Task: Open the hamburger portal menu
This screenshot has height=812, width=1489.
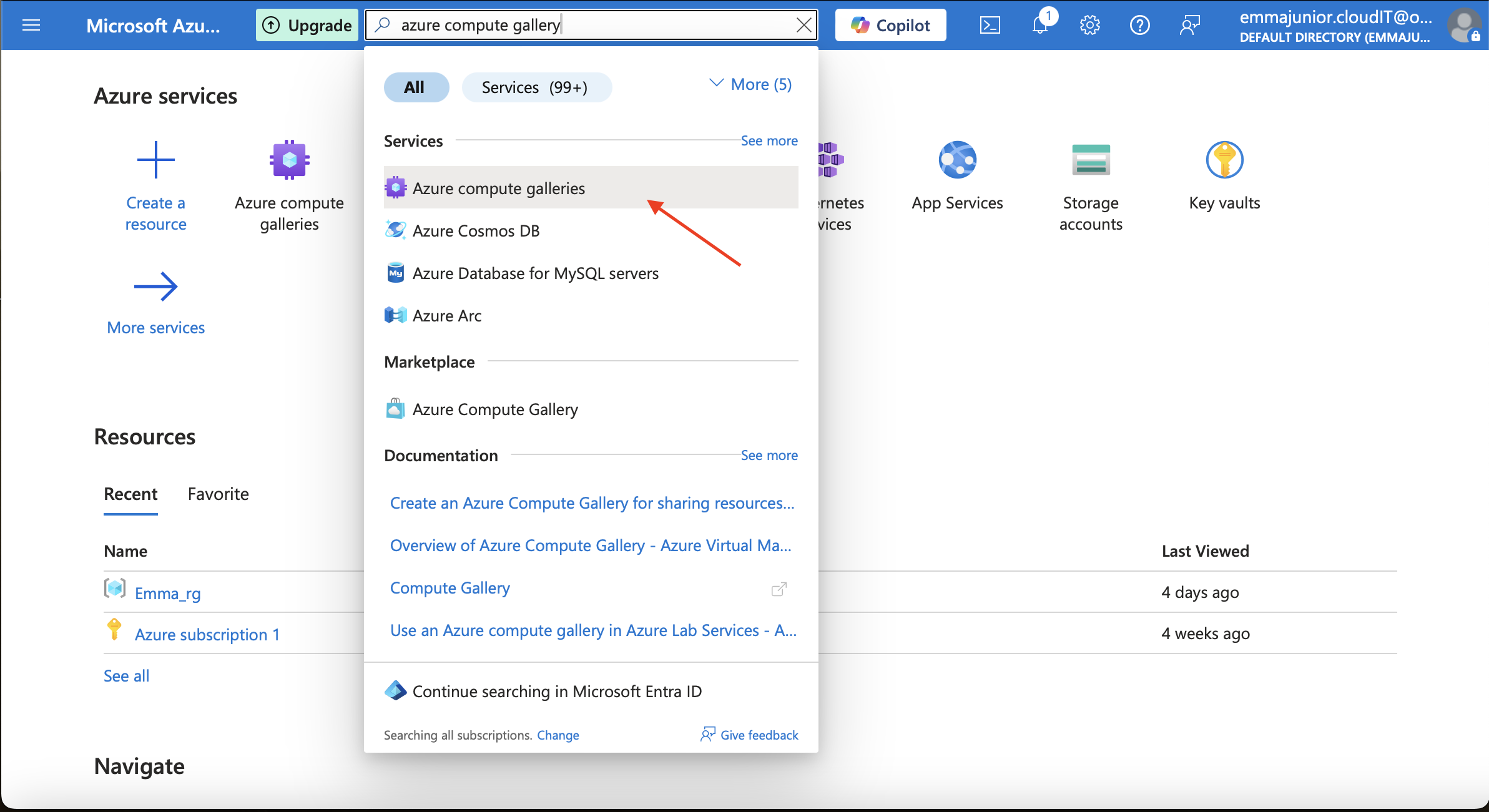Action: click(31, 25)
